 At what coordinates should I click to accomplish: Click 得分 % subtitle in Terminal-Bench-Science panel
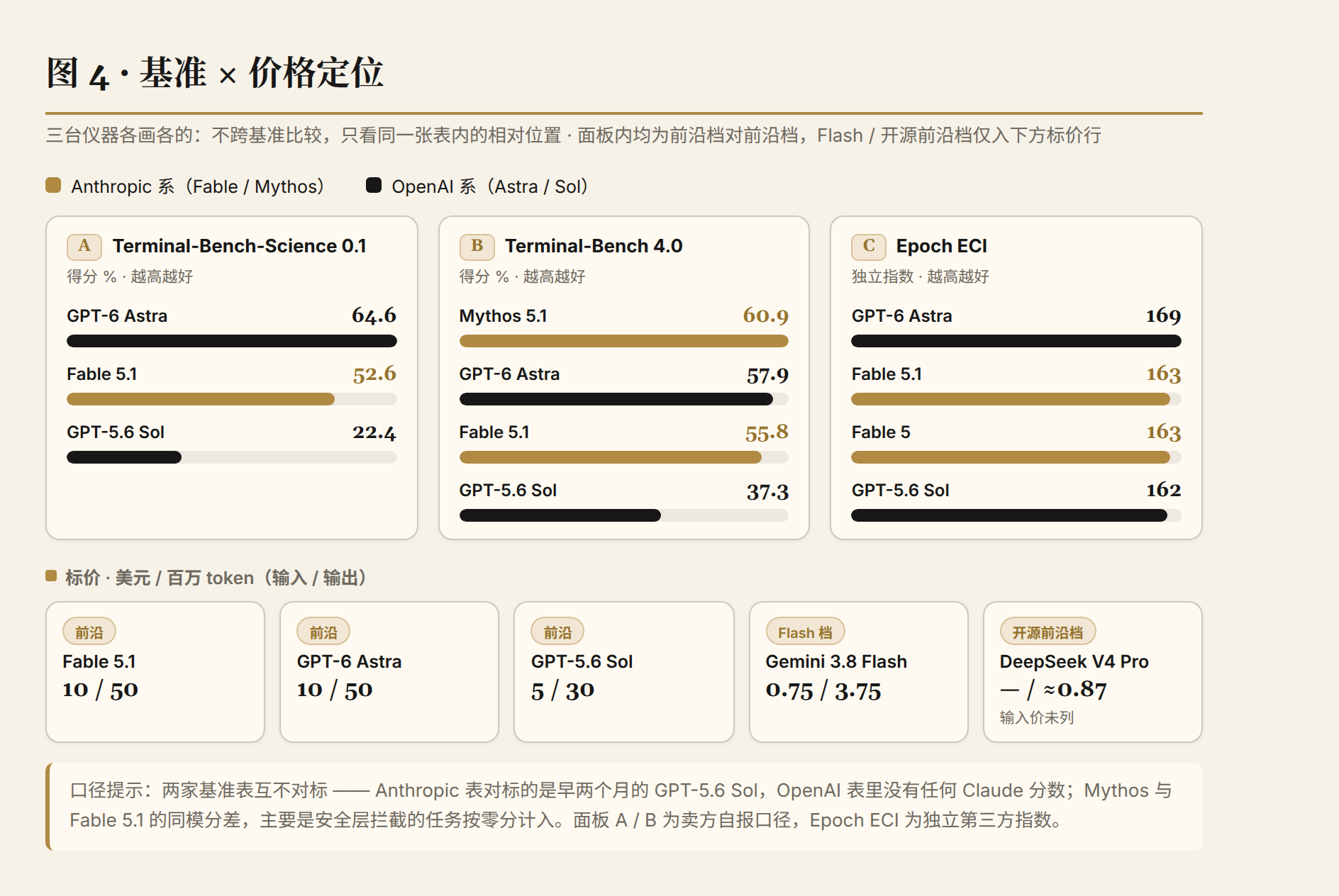[x=130, y=276]
